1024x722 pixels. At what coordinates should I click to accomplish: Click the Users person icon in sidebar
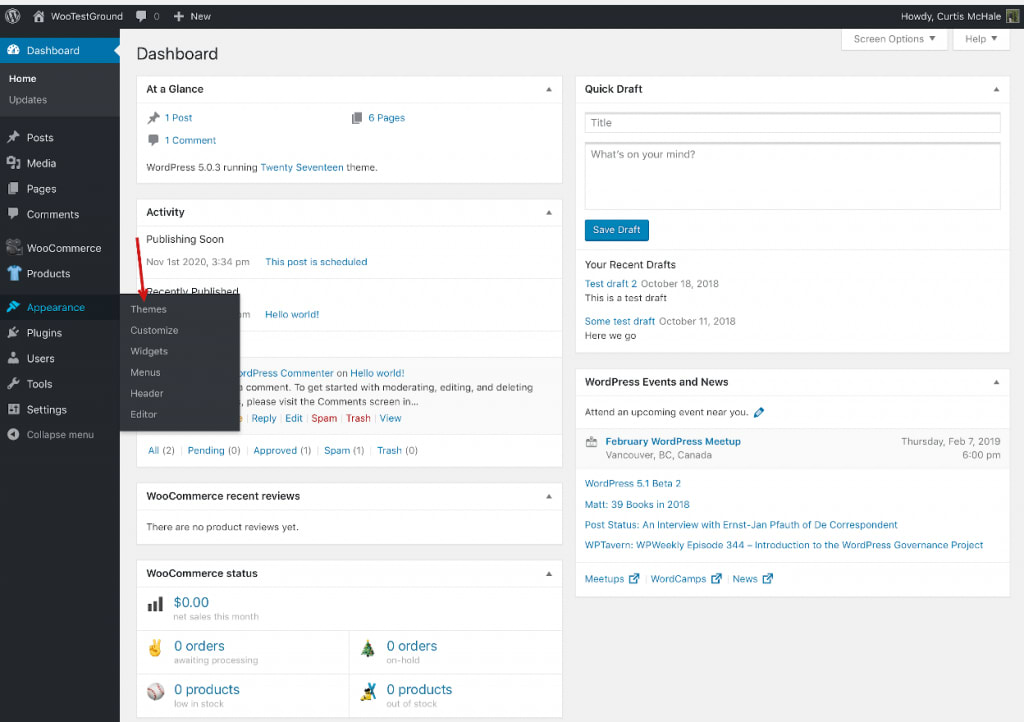[13, 358]
